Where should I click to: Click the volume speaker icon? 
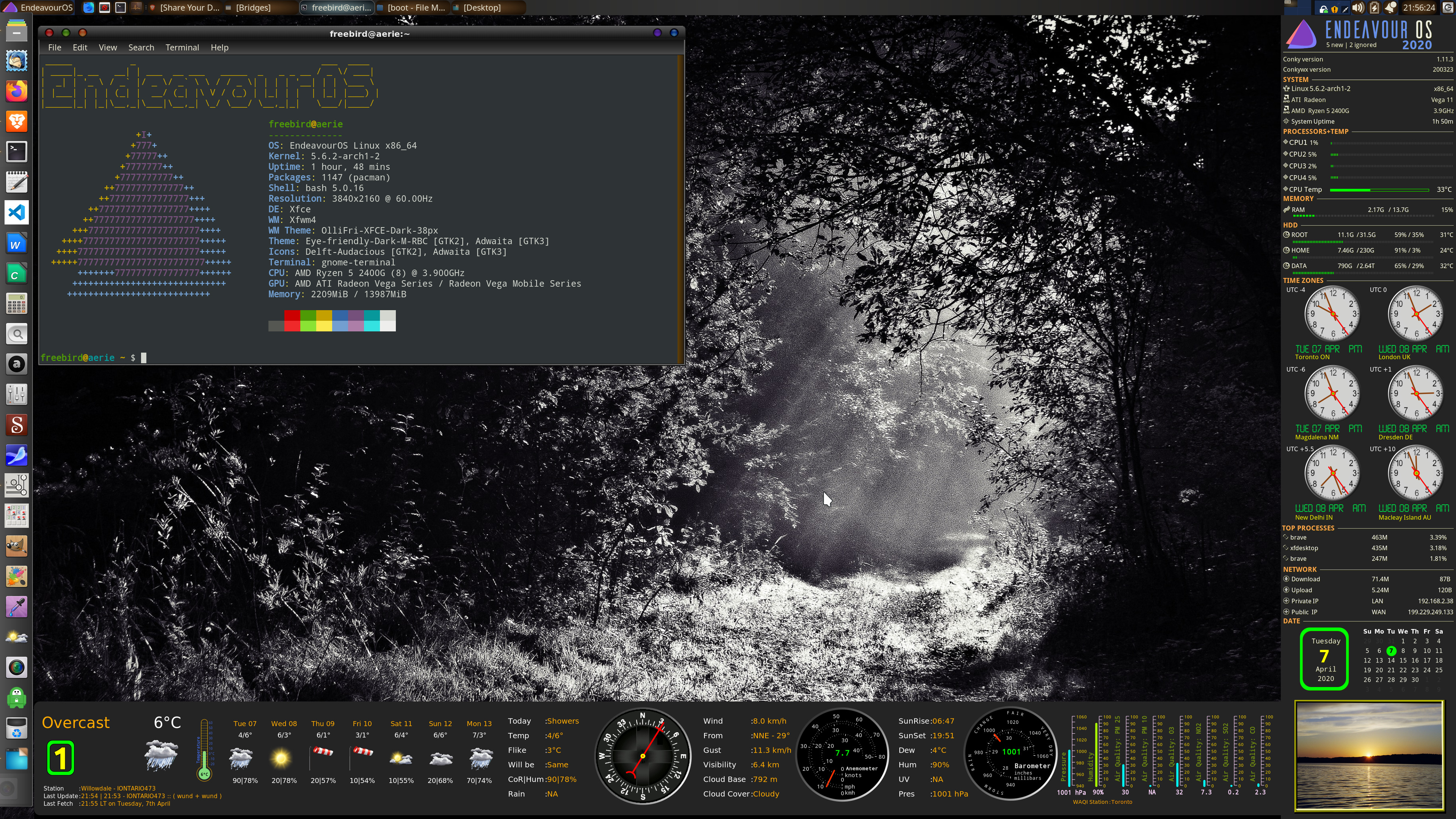pos(1358,7)
